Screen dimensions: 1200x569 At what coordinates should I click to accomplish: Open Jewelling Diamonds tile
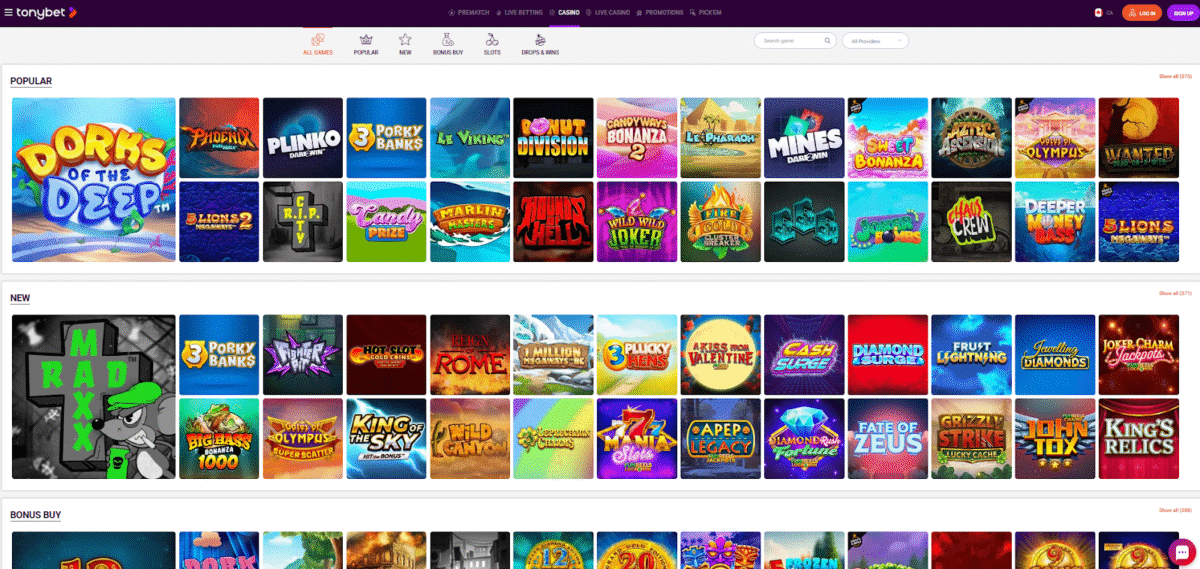tap(1055, 355)
